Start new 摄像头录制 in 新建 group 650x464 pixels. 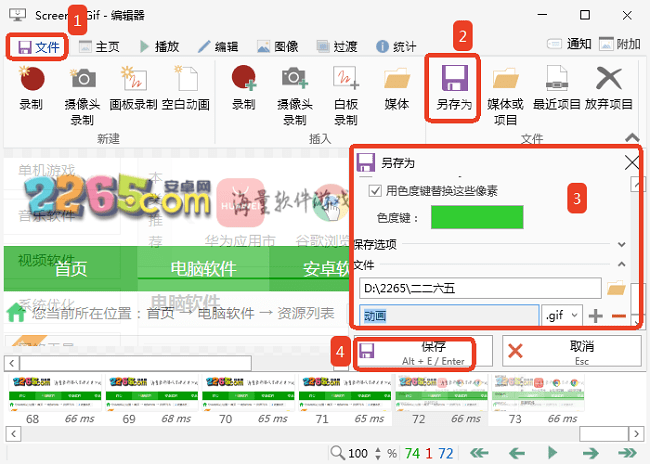pyautogui.click(x=82, y=95)
